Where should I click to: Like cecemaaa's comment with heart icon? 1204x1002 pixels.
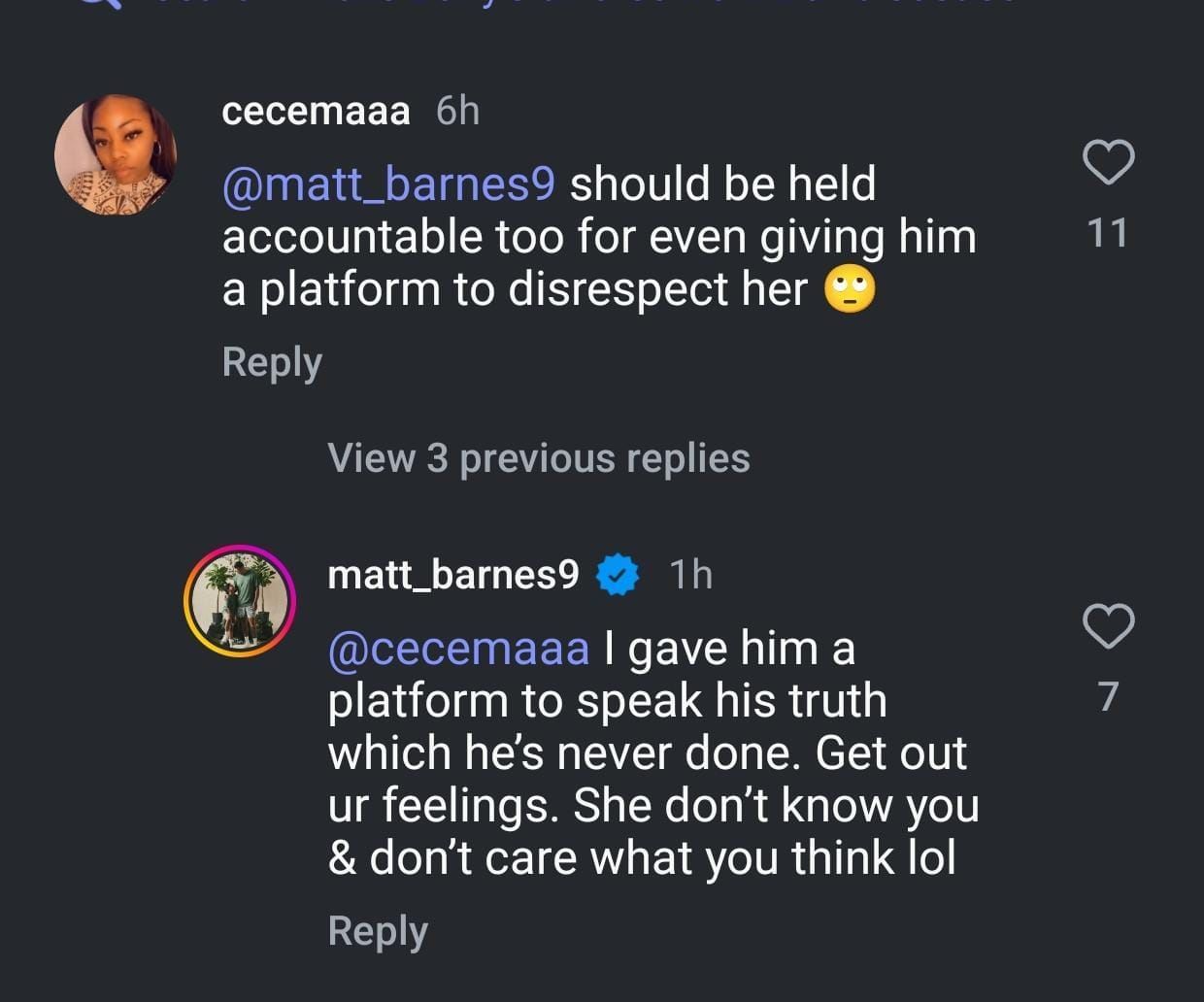1108,162
